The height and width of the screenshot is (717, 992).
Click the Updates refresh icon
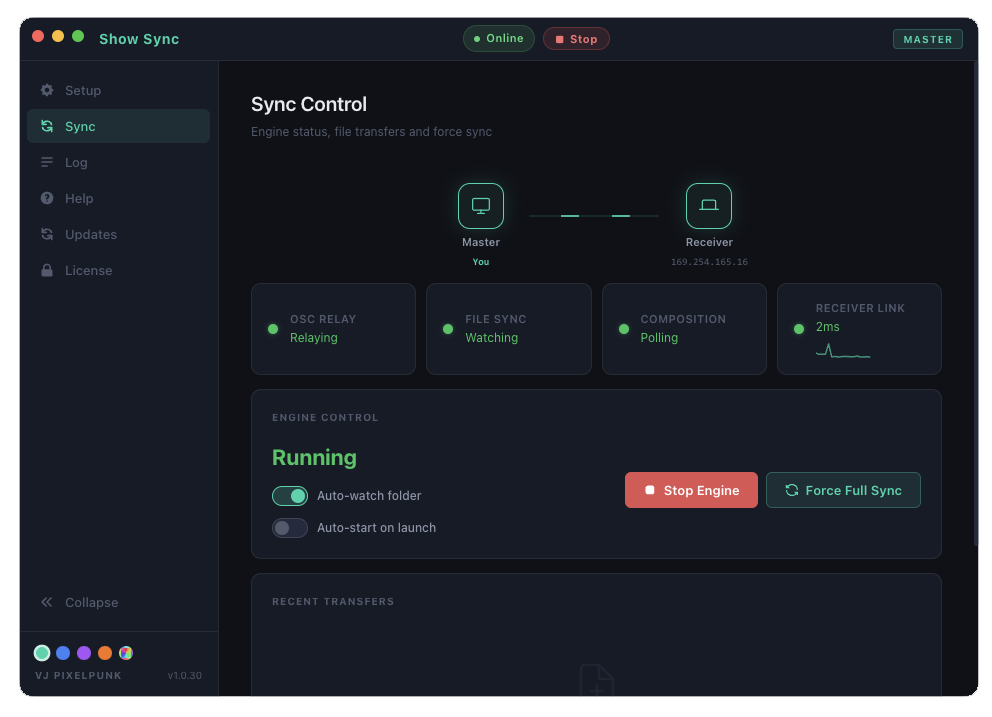coord(47,234)
